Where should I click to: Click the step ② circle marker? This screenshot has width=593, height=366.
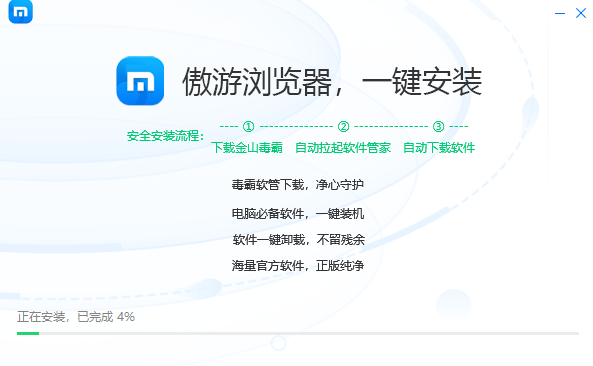(x=343, y=126)
